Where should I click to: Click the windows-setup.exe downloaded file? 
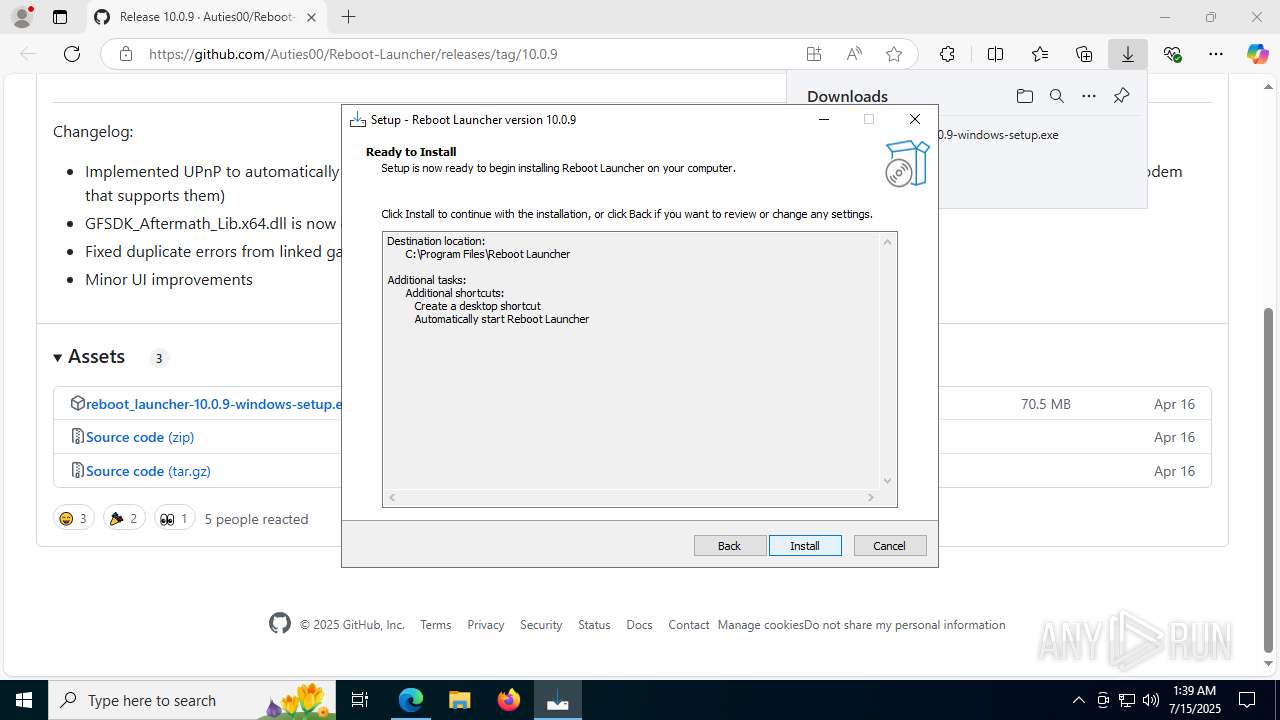998,135
